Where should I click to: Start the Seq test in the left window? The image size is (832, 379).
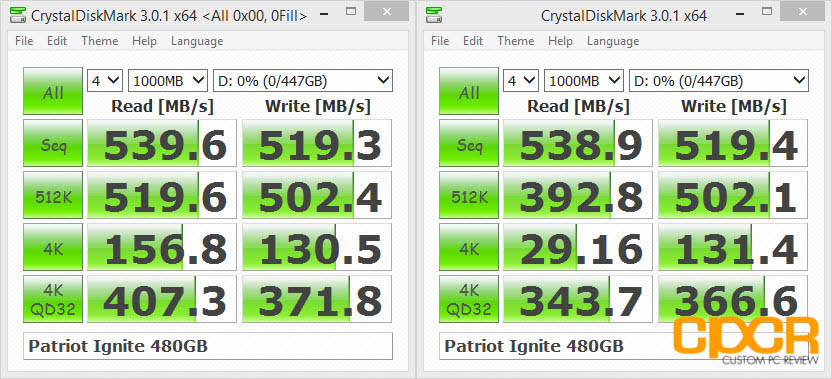click(x=53, y=143)
